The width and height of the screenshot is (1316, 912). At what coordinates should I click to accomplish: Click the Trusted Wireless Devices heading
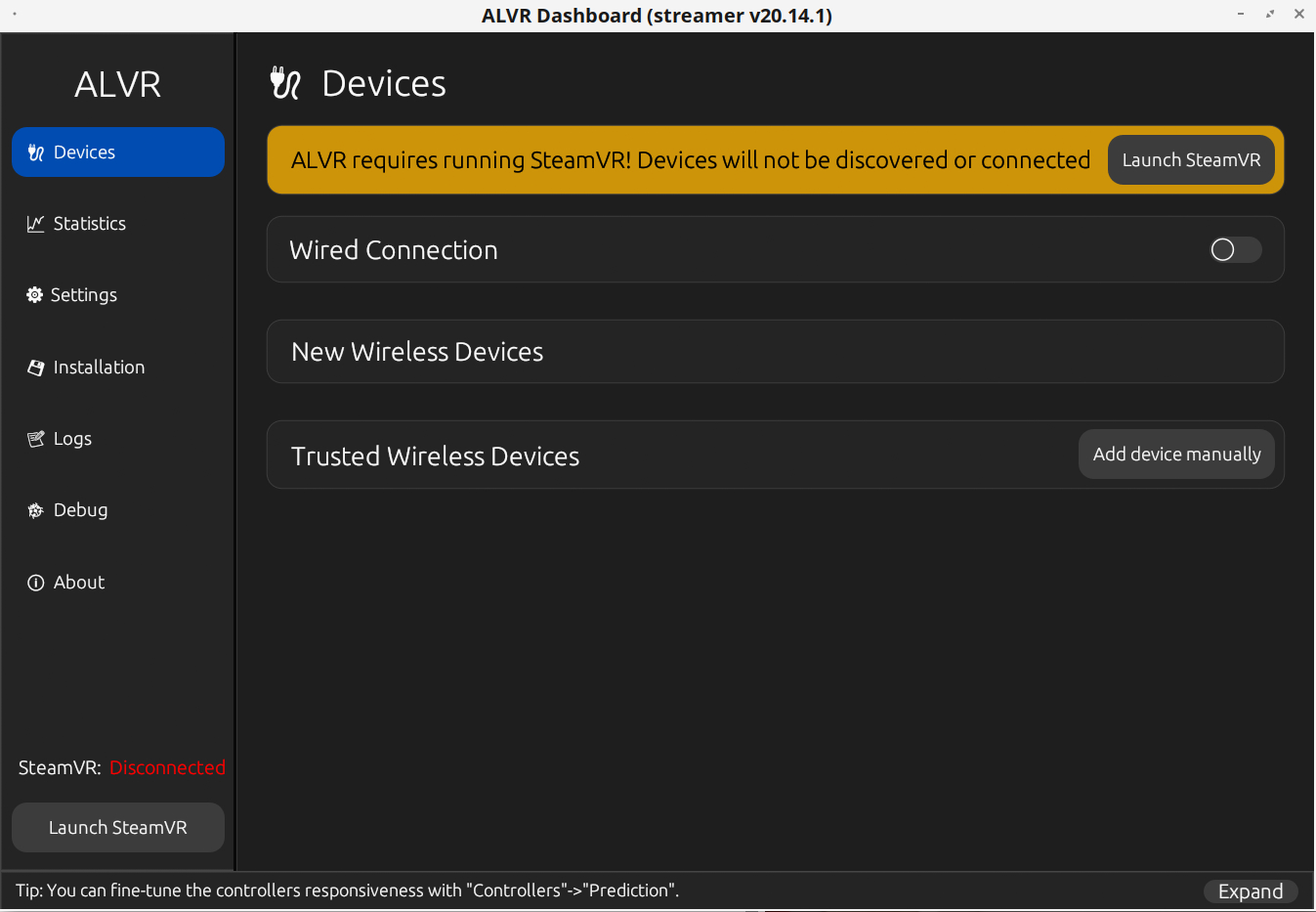click(x=435, y=456)
